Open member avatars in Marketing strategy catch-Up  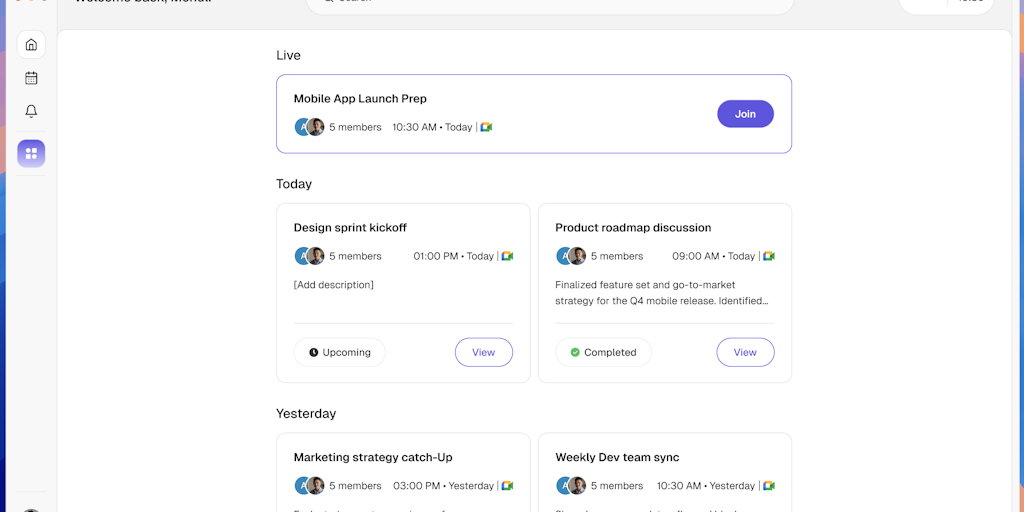point(310,486)
